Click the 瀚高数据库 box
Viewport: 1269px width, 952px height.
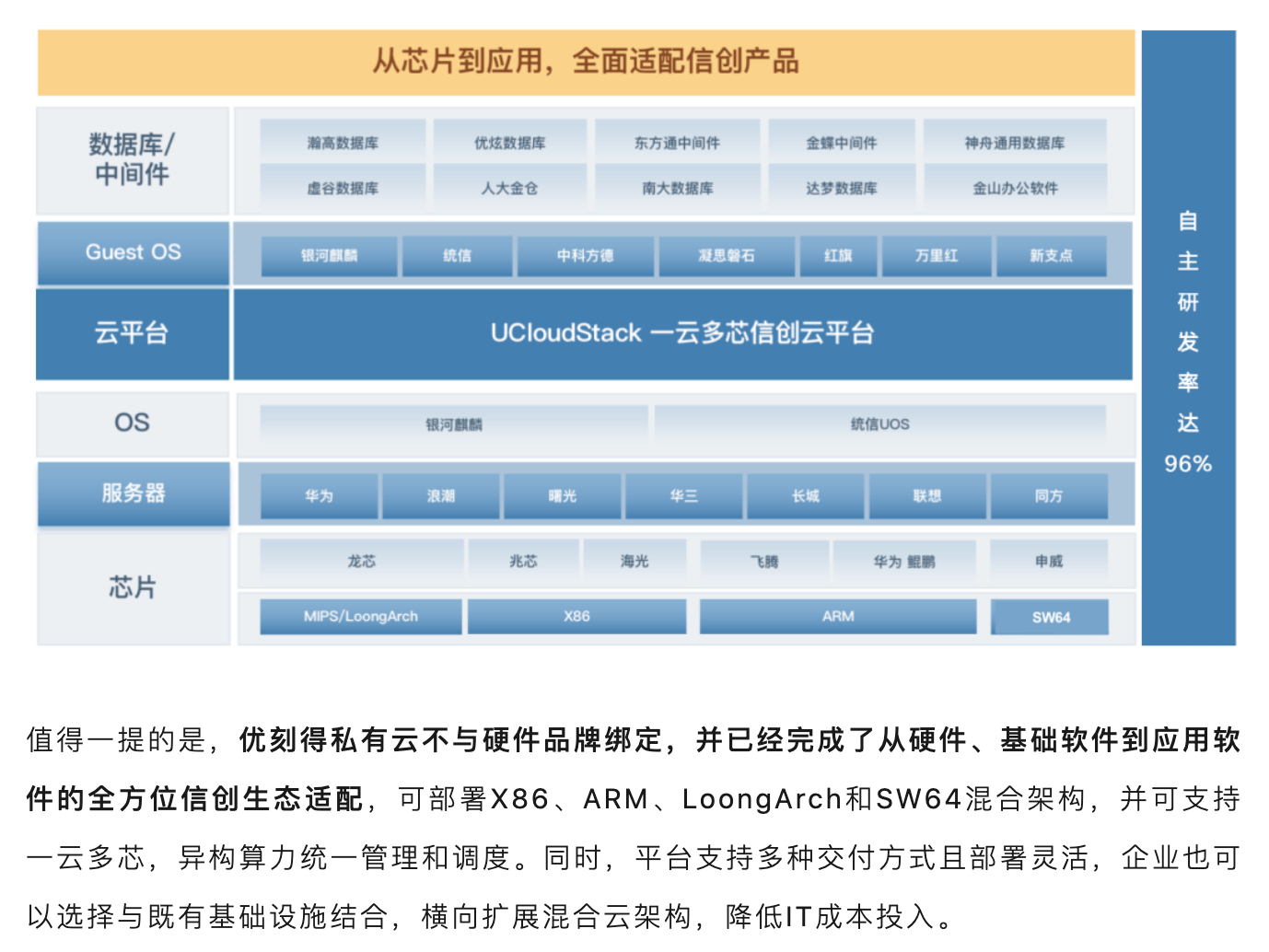(343, 143)
